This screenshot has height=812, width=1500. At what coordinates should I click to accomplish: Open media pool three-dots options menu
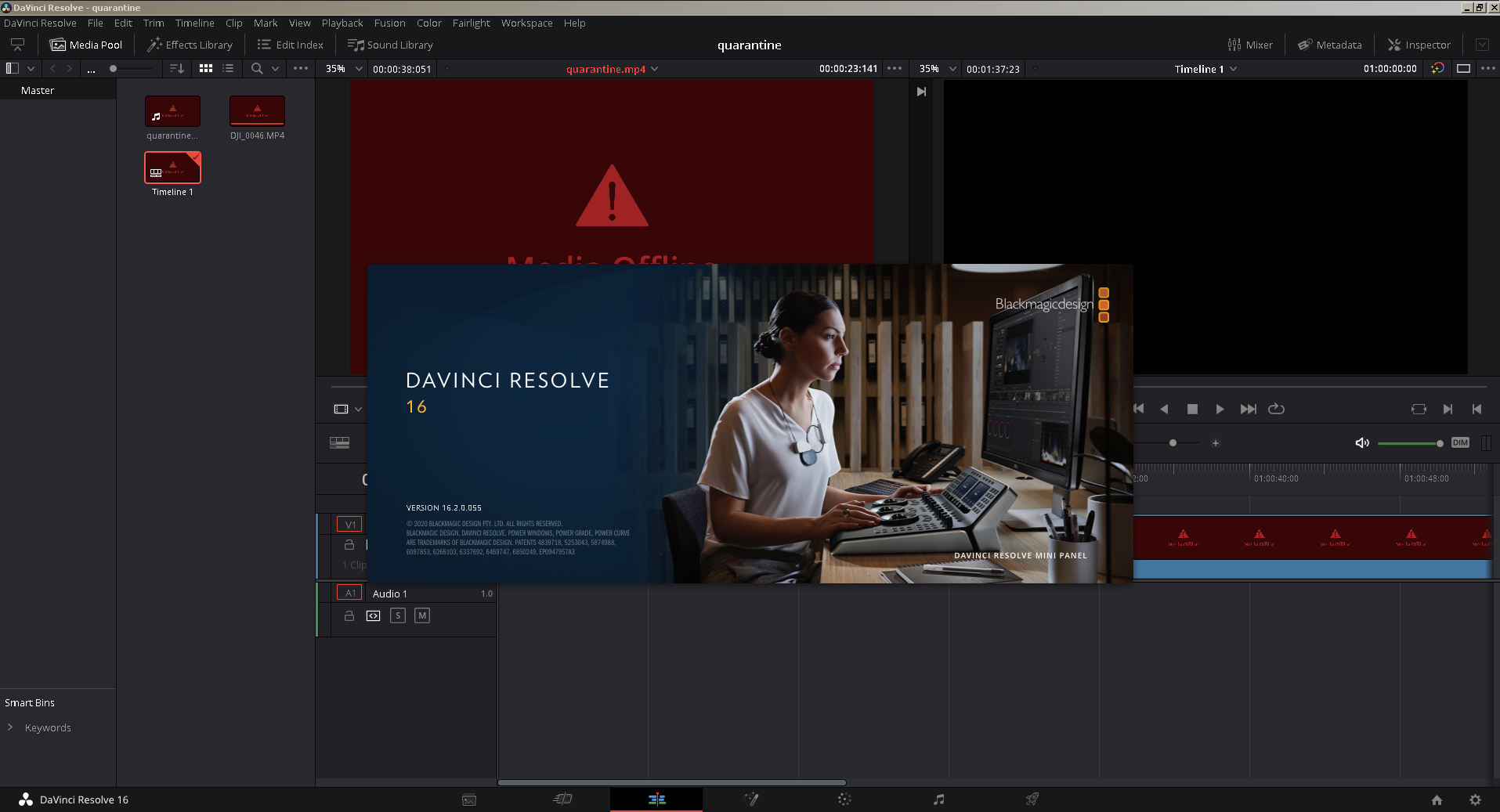pyautogui.click(x=301, y=69)
